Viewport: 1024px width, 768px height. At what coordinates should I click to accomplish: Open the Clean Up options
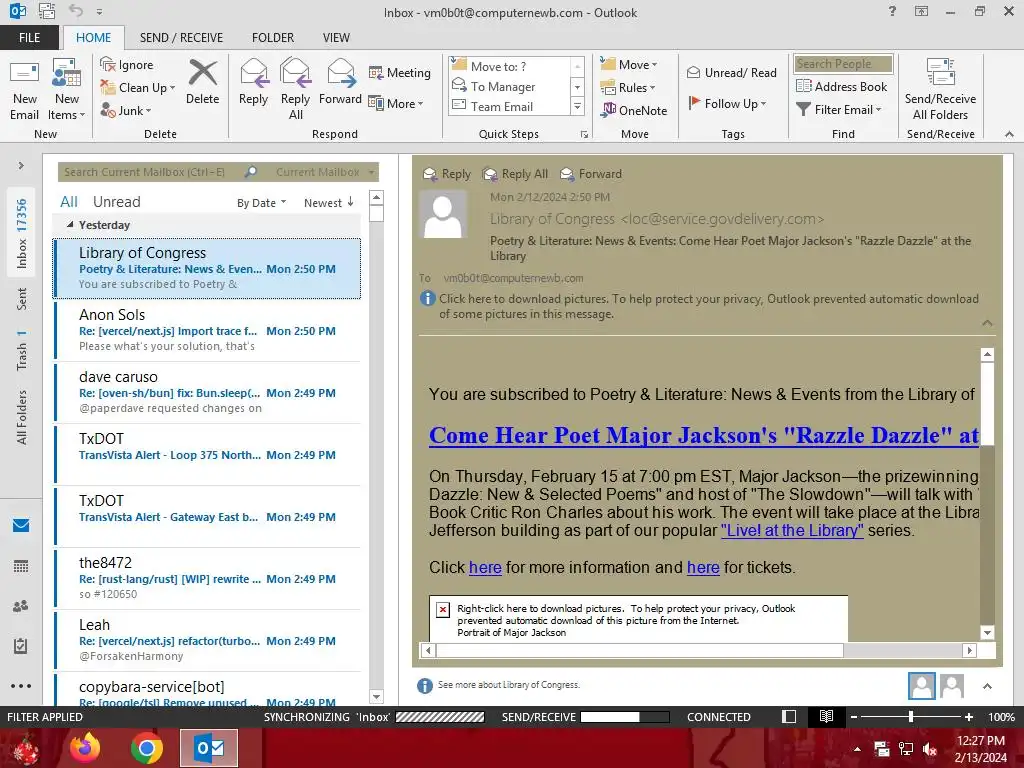click(x=138, y=88)
